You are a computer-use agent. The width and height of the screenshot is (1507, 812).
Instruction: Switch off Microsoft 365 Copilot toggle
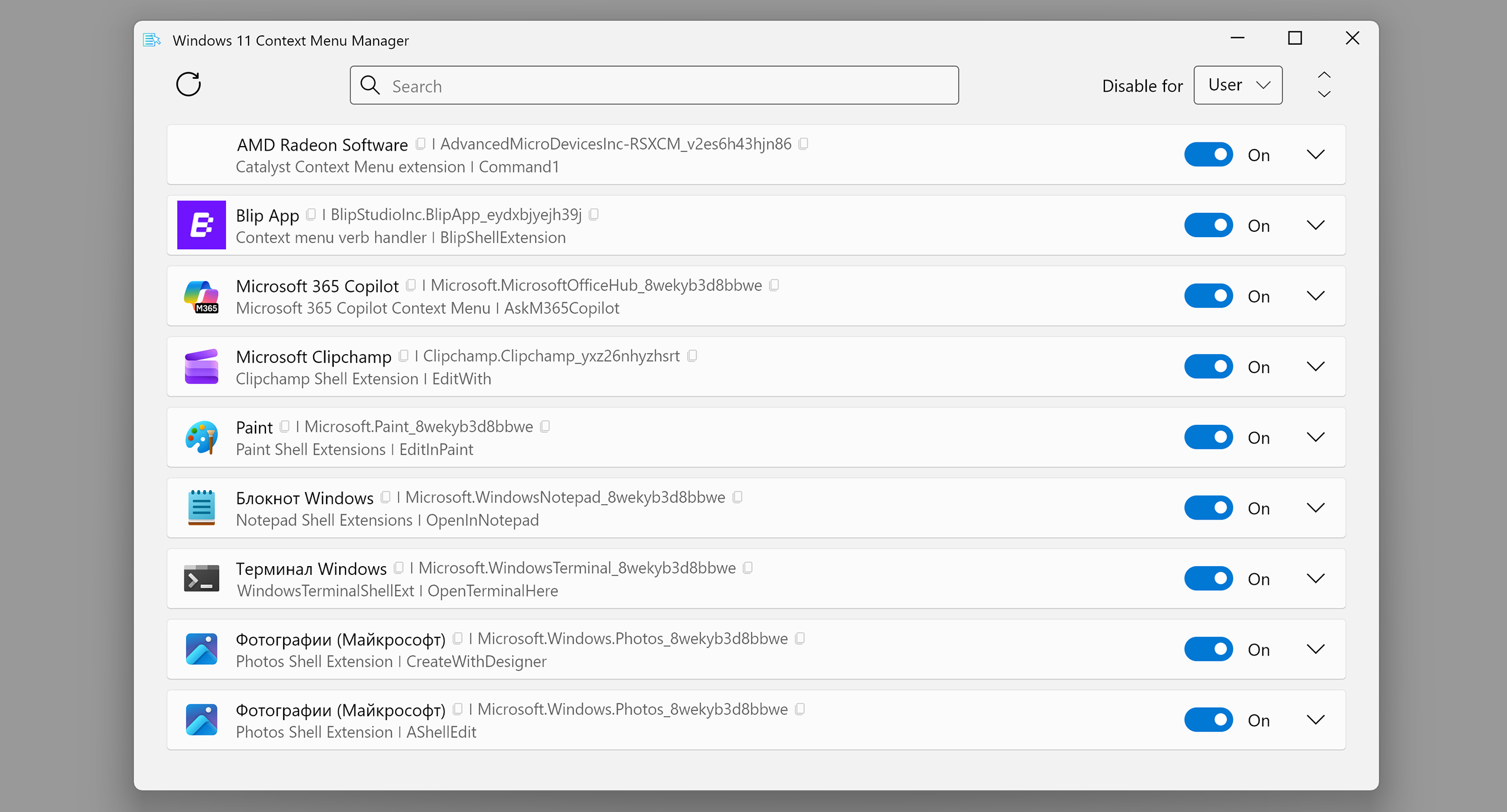coord(1209,296)
